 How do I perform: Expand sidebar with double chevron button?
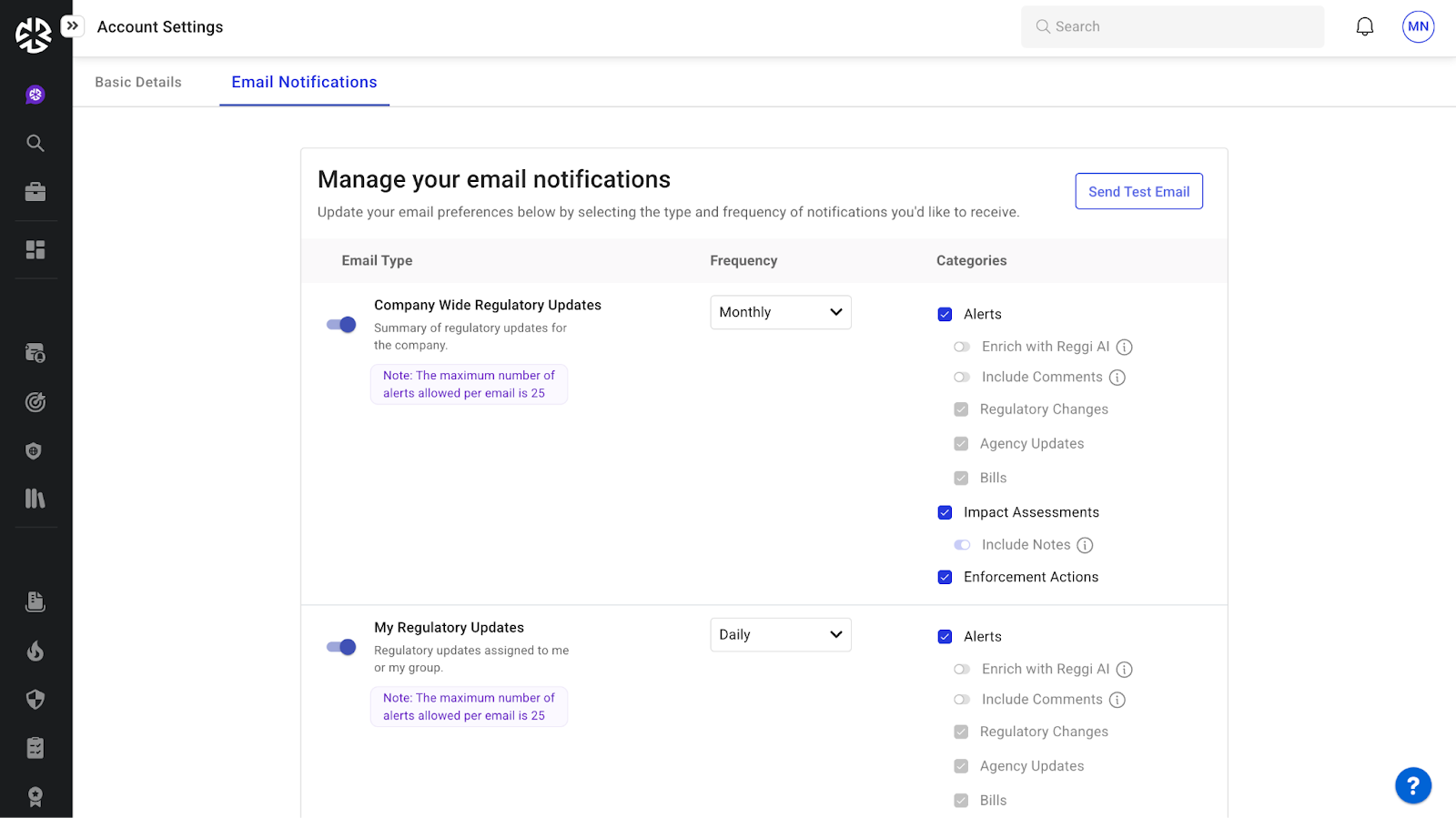point(73,26)
